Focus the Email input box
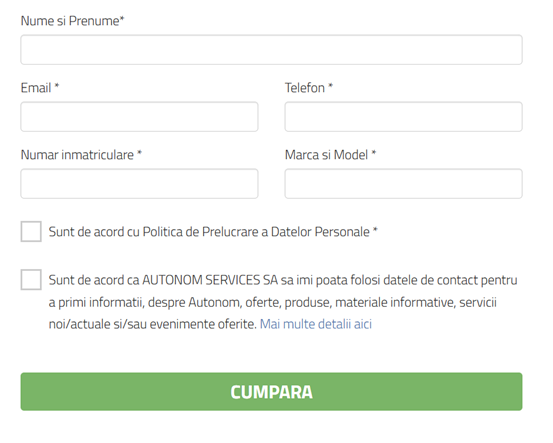 pyautogui.click(x=139, y=117)
